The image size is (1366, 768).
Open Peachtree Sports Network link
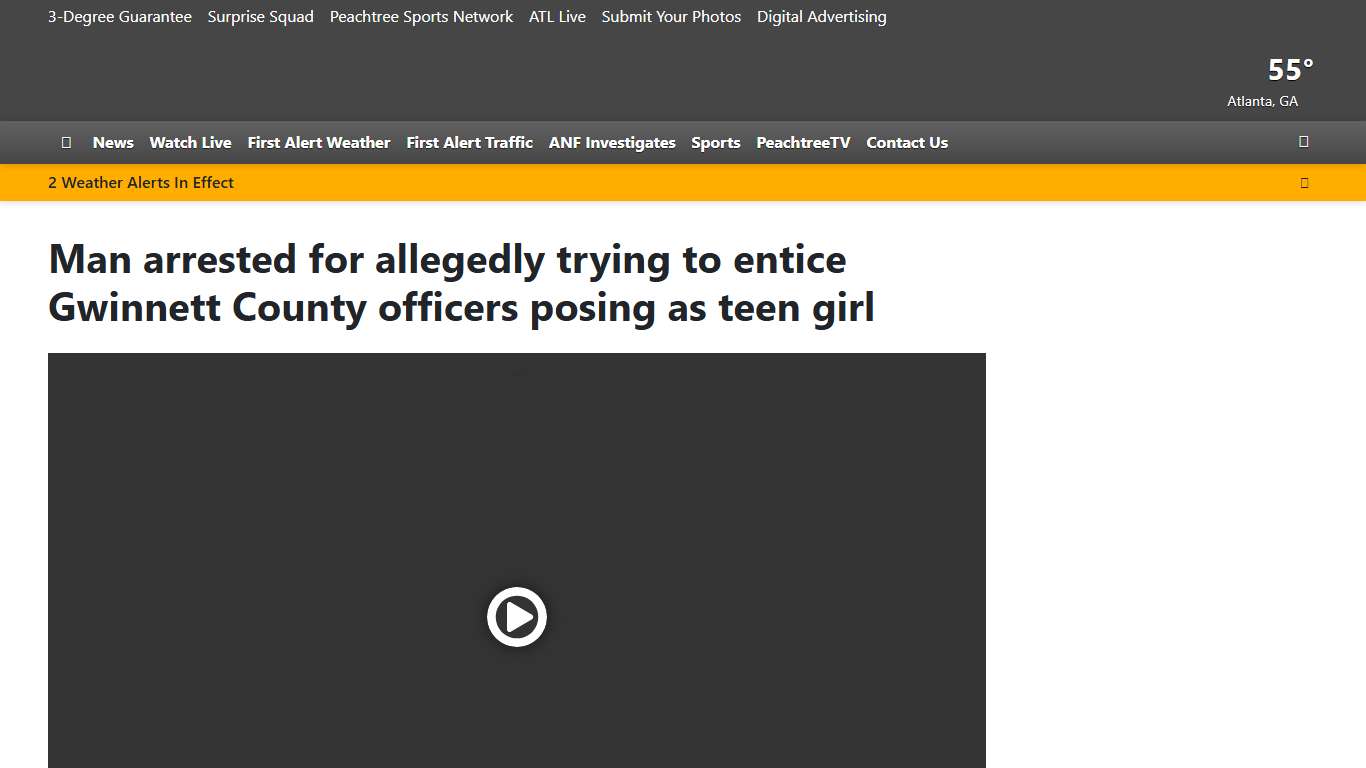421,17
